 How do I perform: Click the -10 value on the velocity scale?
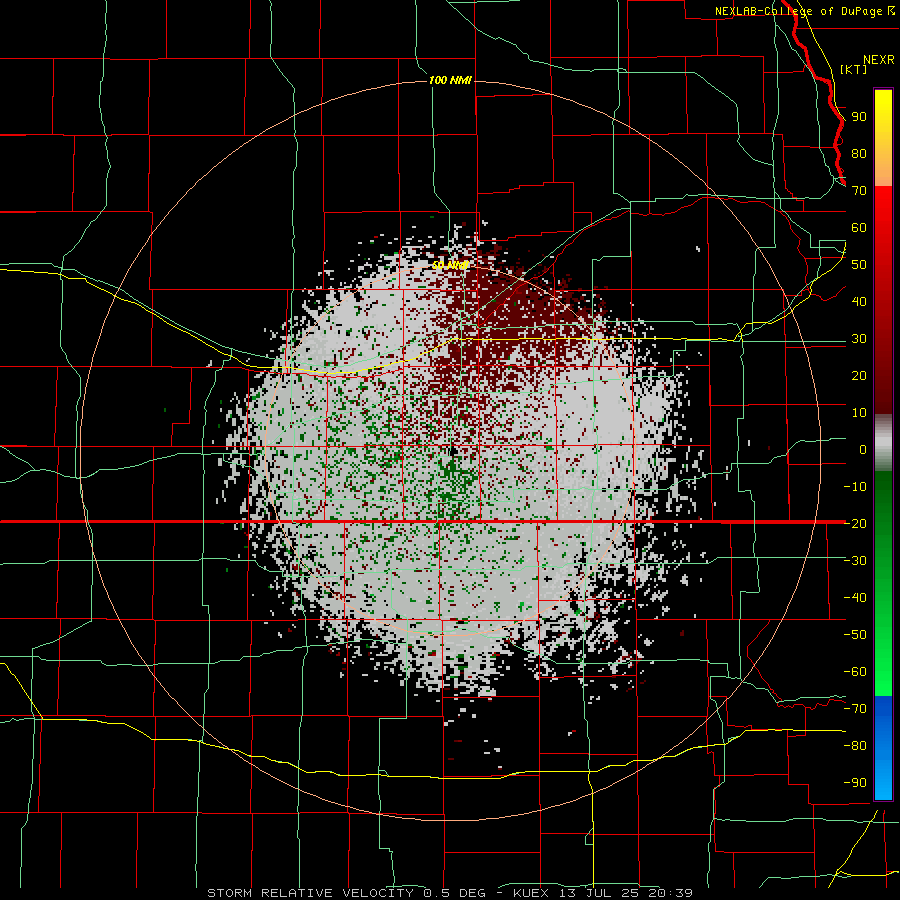(x=855, y=487)
